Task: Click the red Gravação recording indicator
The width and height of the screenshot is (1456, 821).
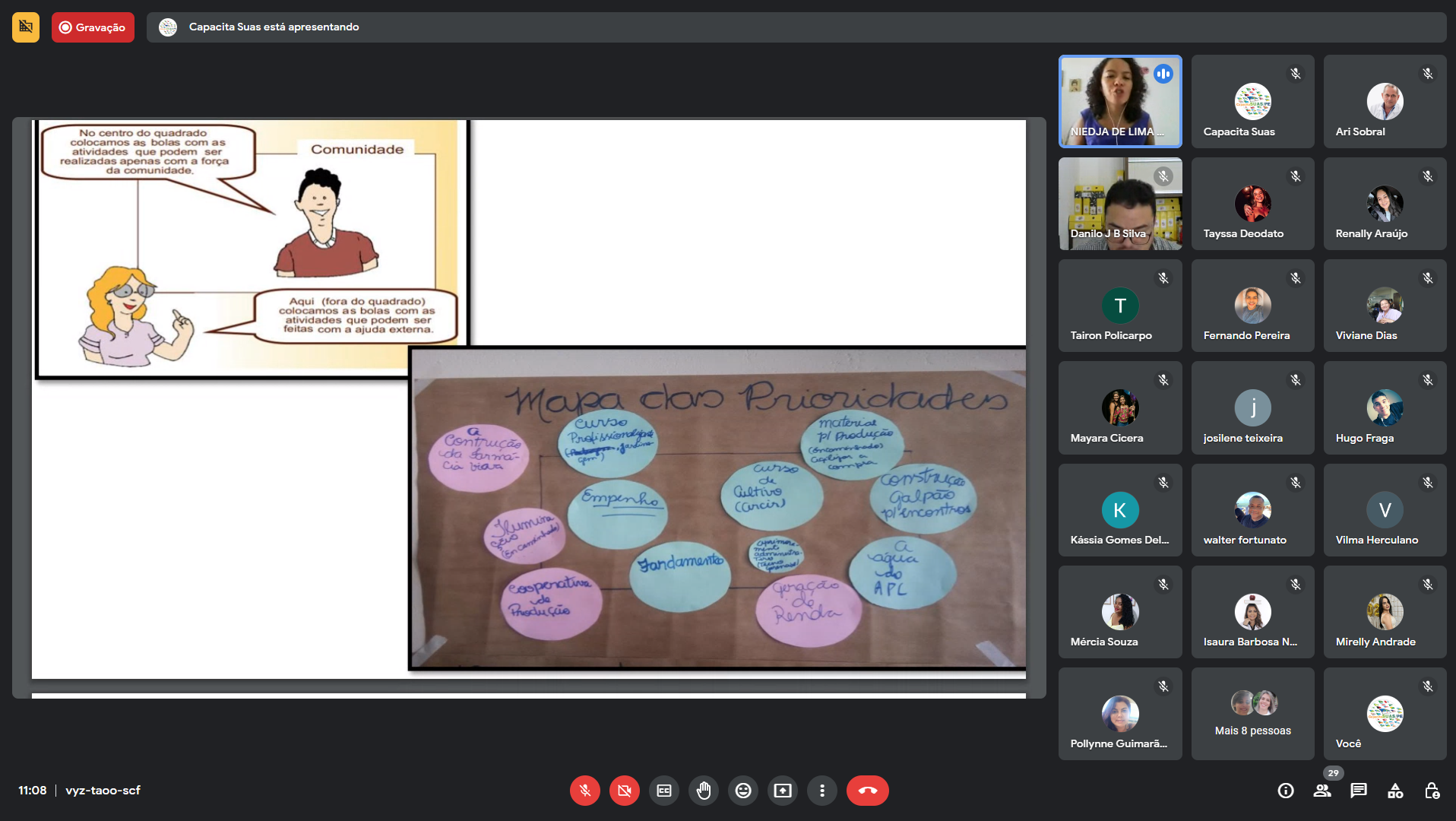Action: [x=93, y=27]
